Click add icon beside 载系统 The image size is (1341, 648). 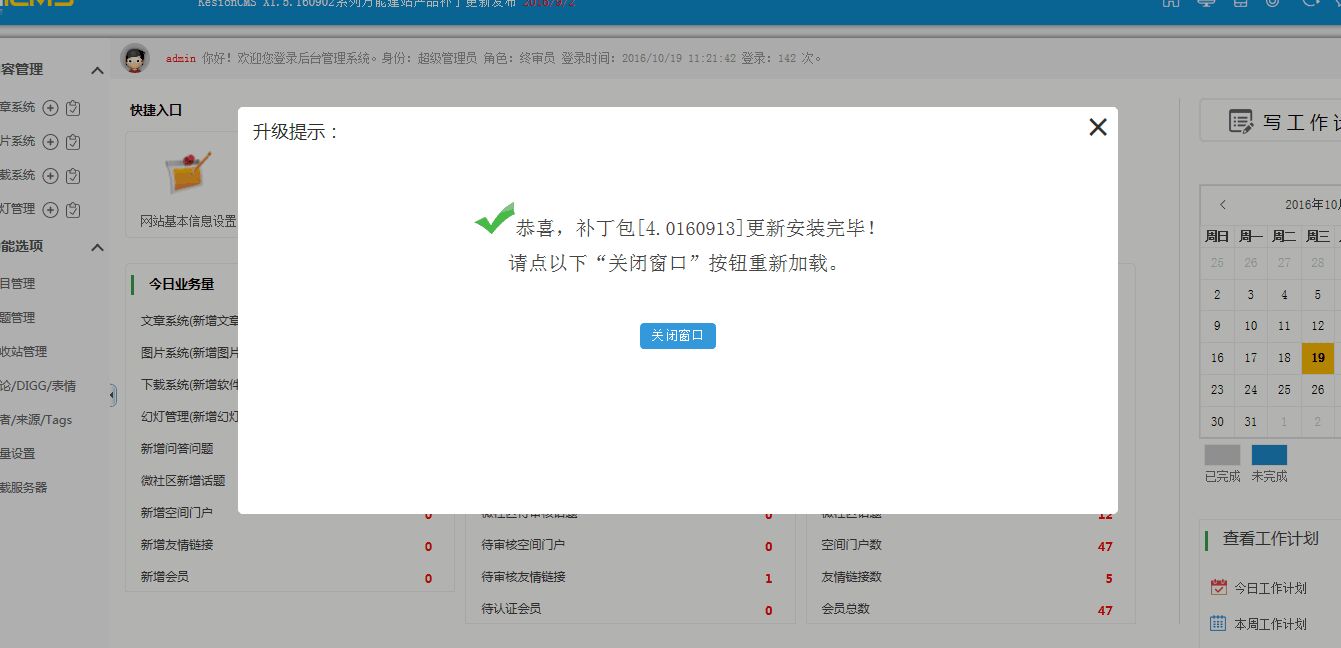(x=51, y=176)
